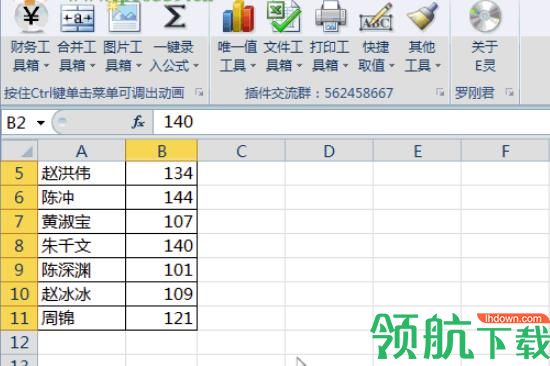Image resolution: width=550 pixels, height=366 pixels.
Task: Click the formula bar showing 140
Action: [x=351, y=122]
